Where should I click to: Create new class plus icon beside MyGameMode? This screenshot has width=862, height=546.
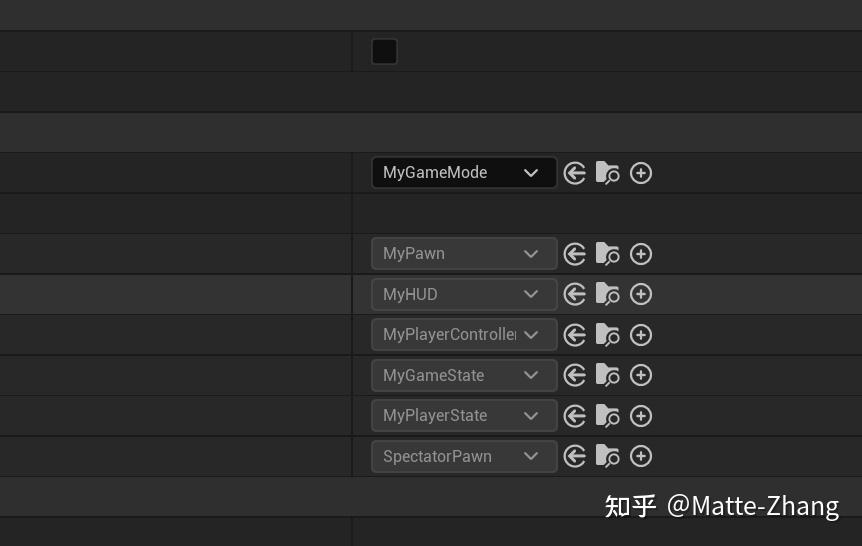coord(641,173)
